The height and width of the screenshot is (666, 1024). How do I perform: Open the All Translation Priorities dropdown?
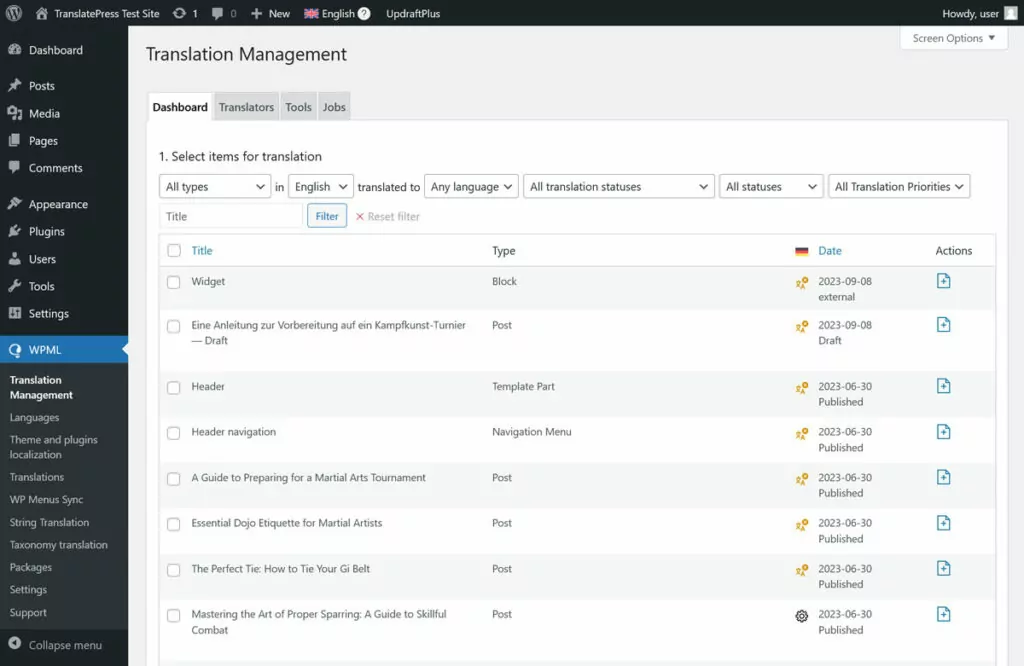coord(899,186)
